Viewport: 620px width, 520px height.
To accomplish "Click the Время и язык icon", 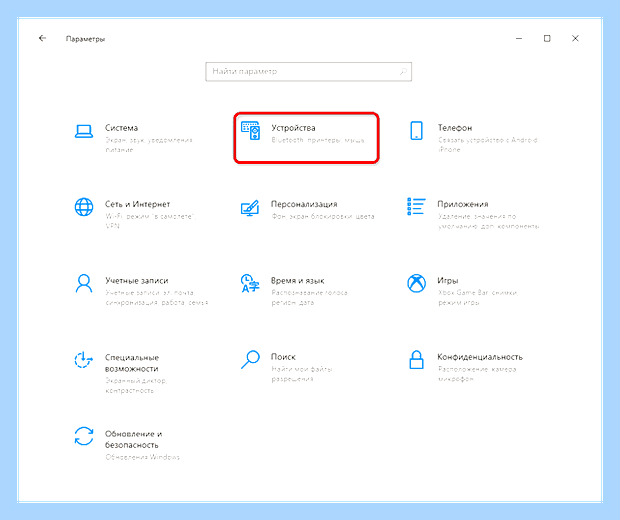I will pos(250,284).
